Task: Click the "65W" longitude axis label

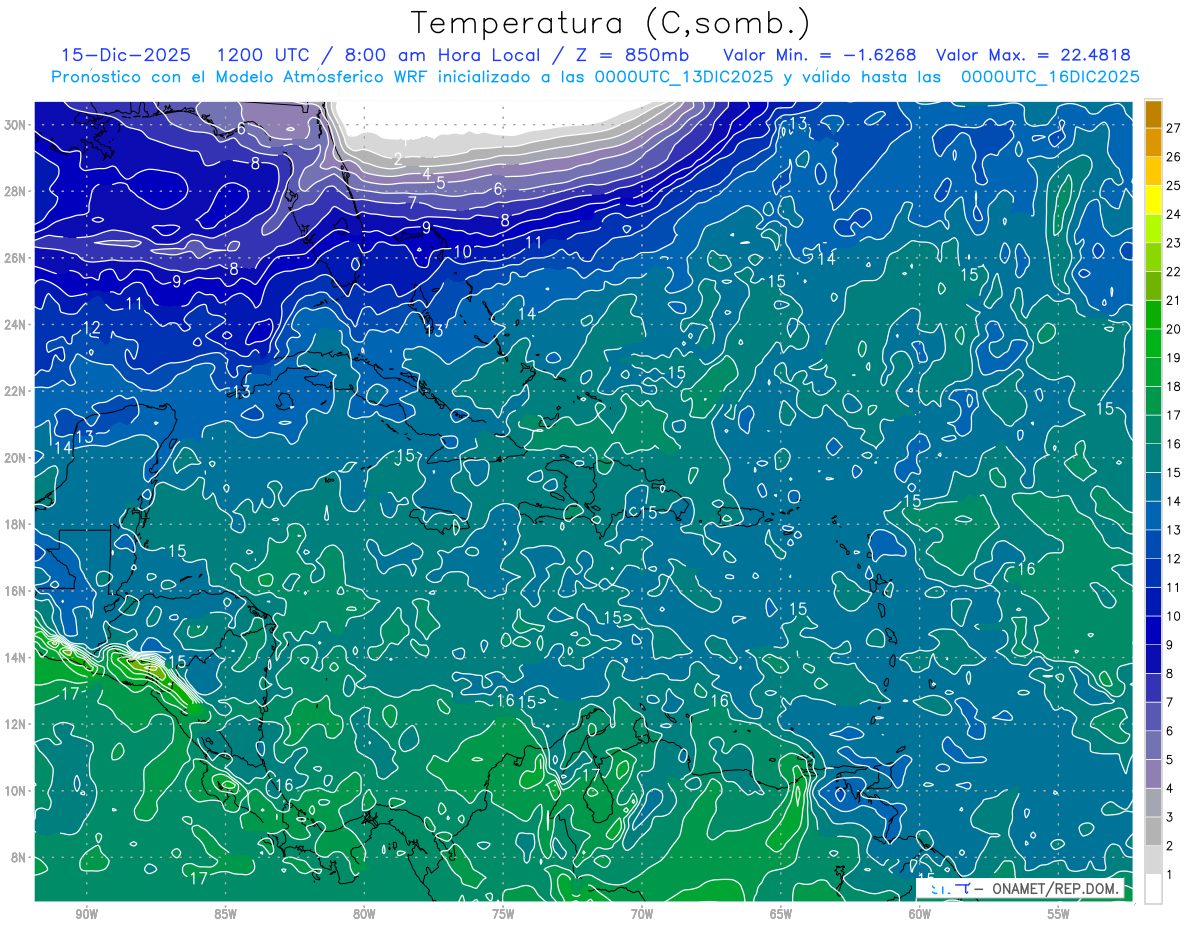Action: click(x=781, y=914)
